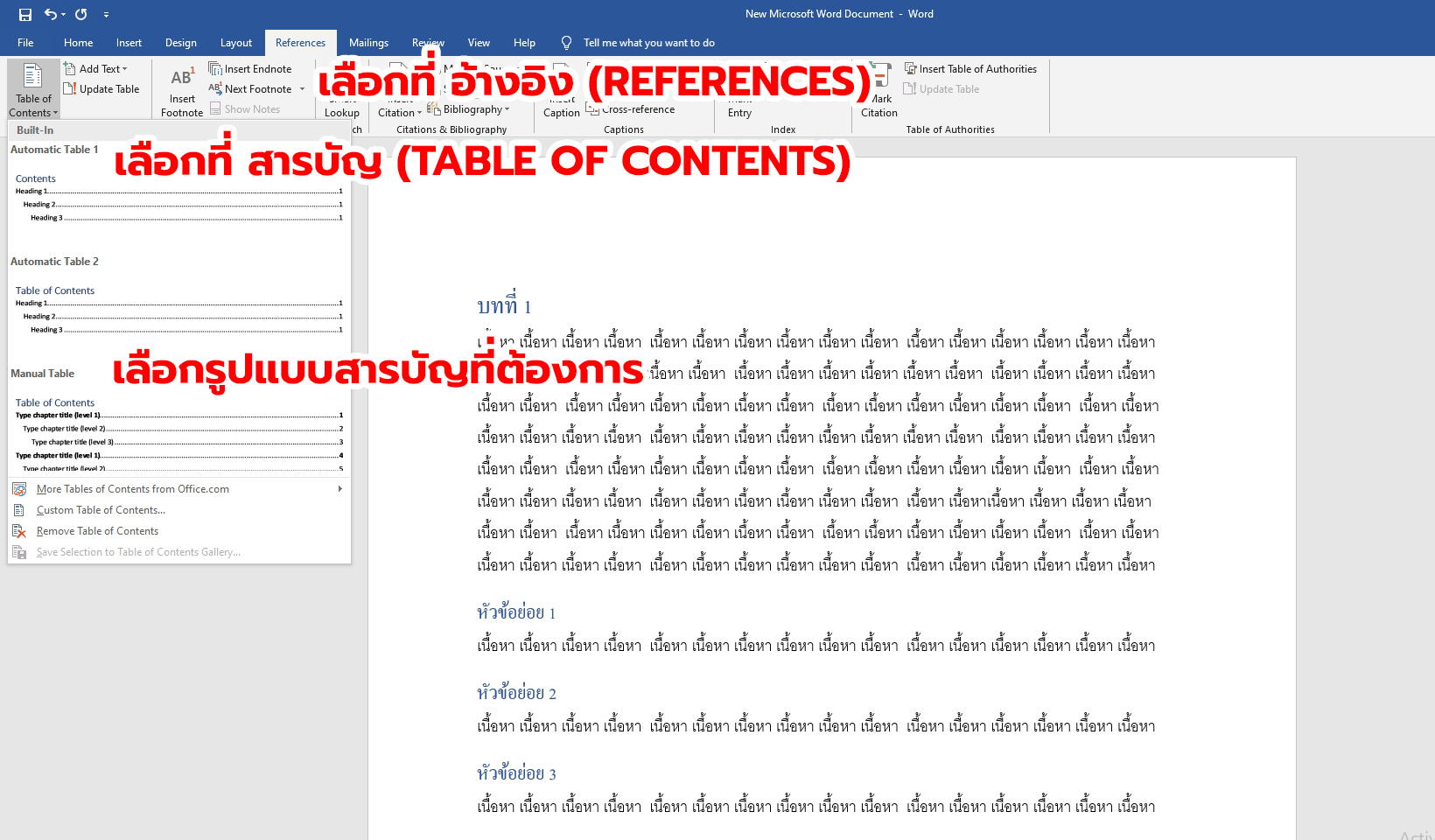
Task: Open the Bibliography dropdown
Action: point(468,108)
